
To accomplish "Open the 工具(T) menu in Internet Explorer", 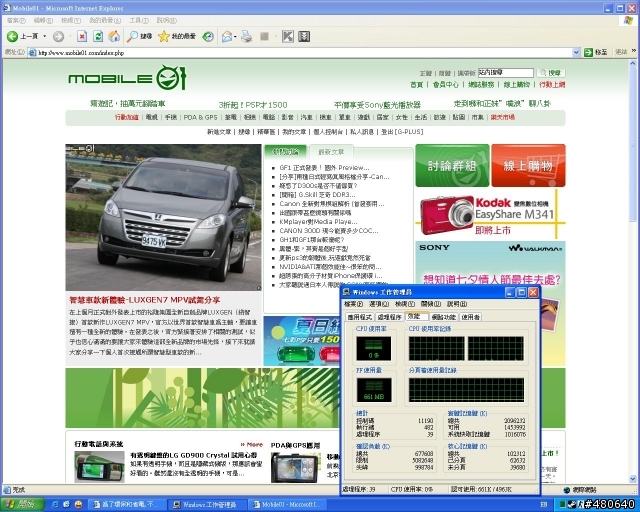I will (x=139, y=20).
